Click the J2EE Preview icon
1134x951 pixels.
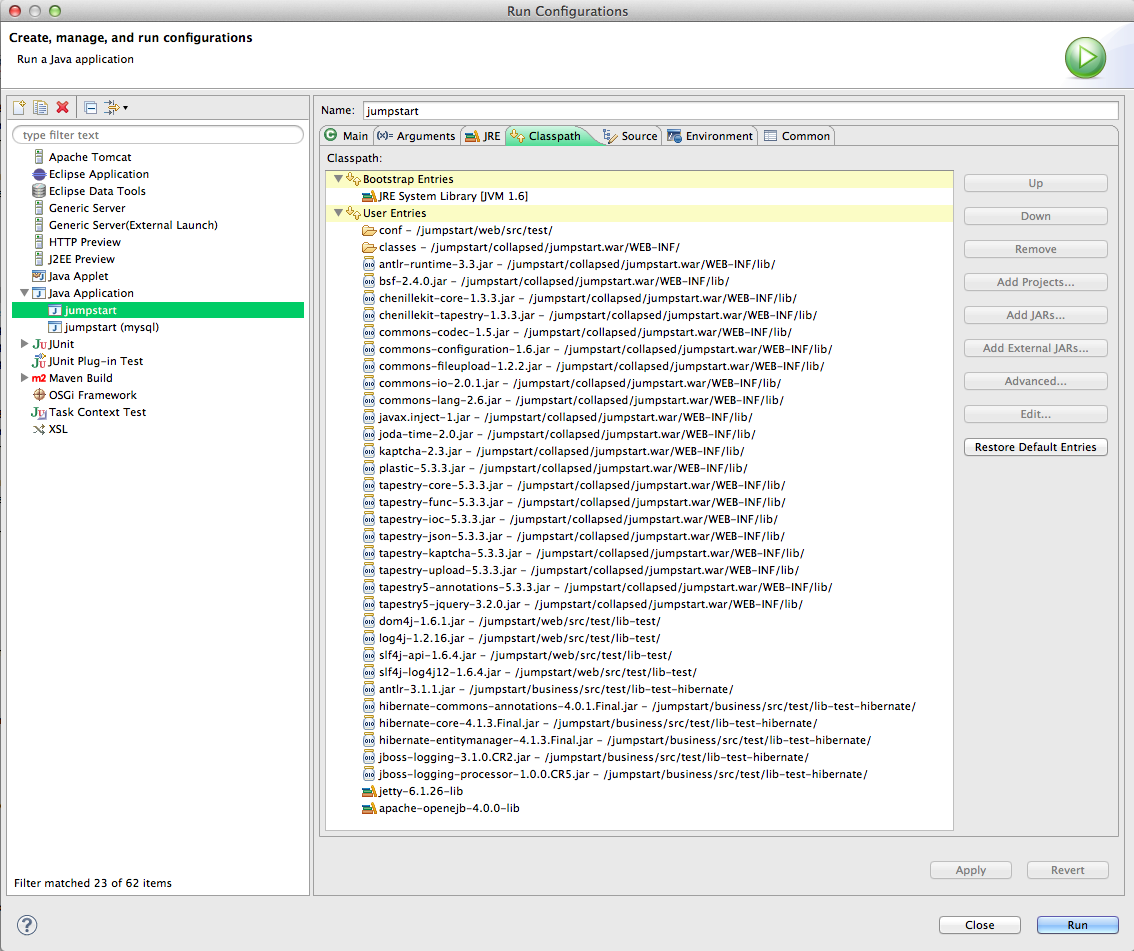[x=39, y=259]
